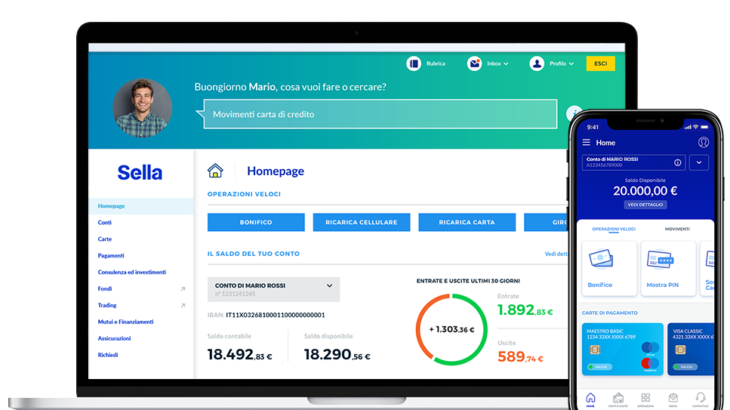Click the 18.290,56 € saldo disponibile value
Image resolution: width=730 pixels, height=410 pixels.
pyautogui.click(x=337, y=355)
